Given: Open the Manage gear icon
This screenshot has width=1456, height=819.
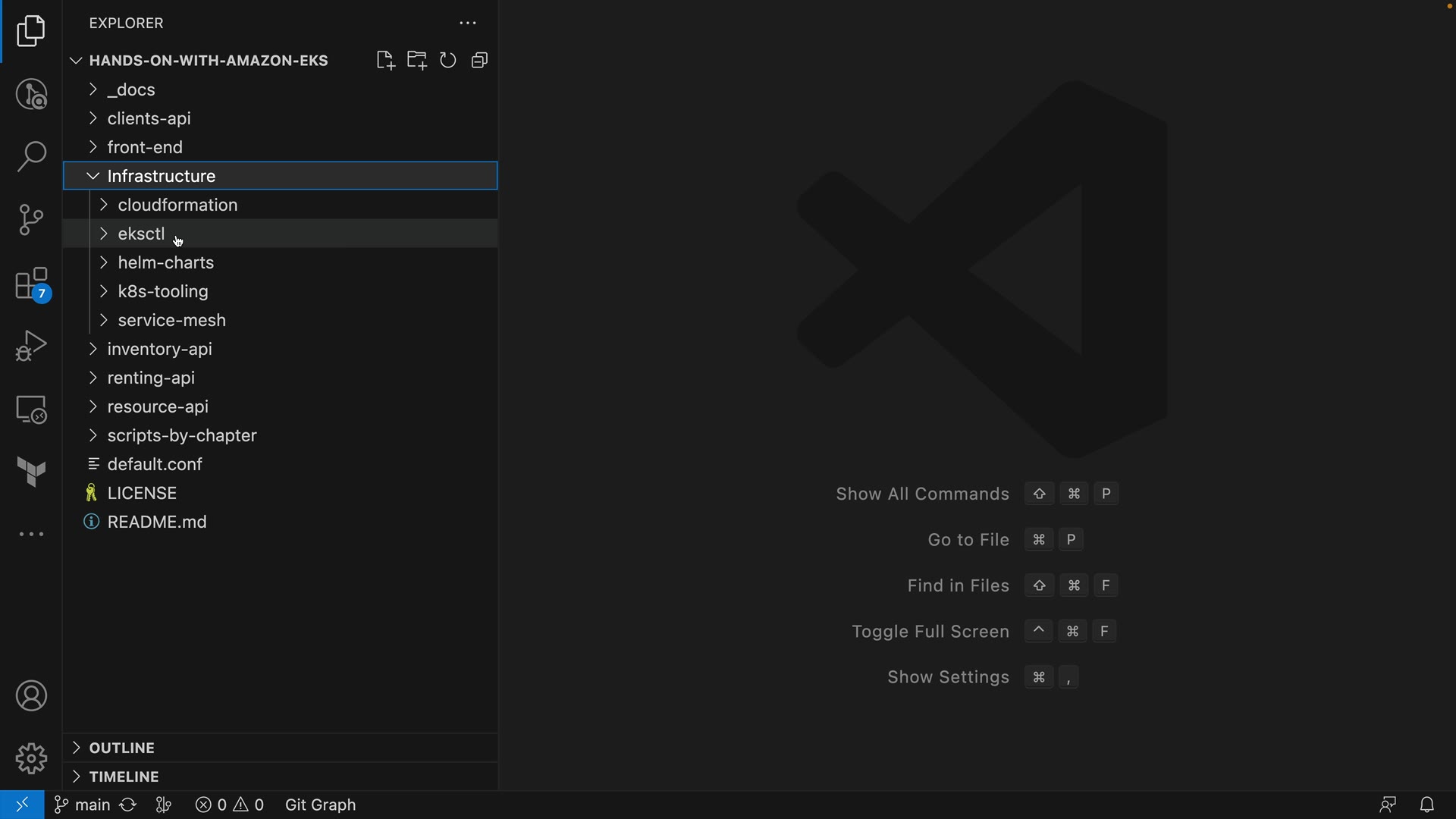Looking at the screenshot, I should [31, 758].
